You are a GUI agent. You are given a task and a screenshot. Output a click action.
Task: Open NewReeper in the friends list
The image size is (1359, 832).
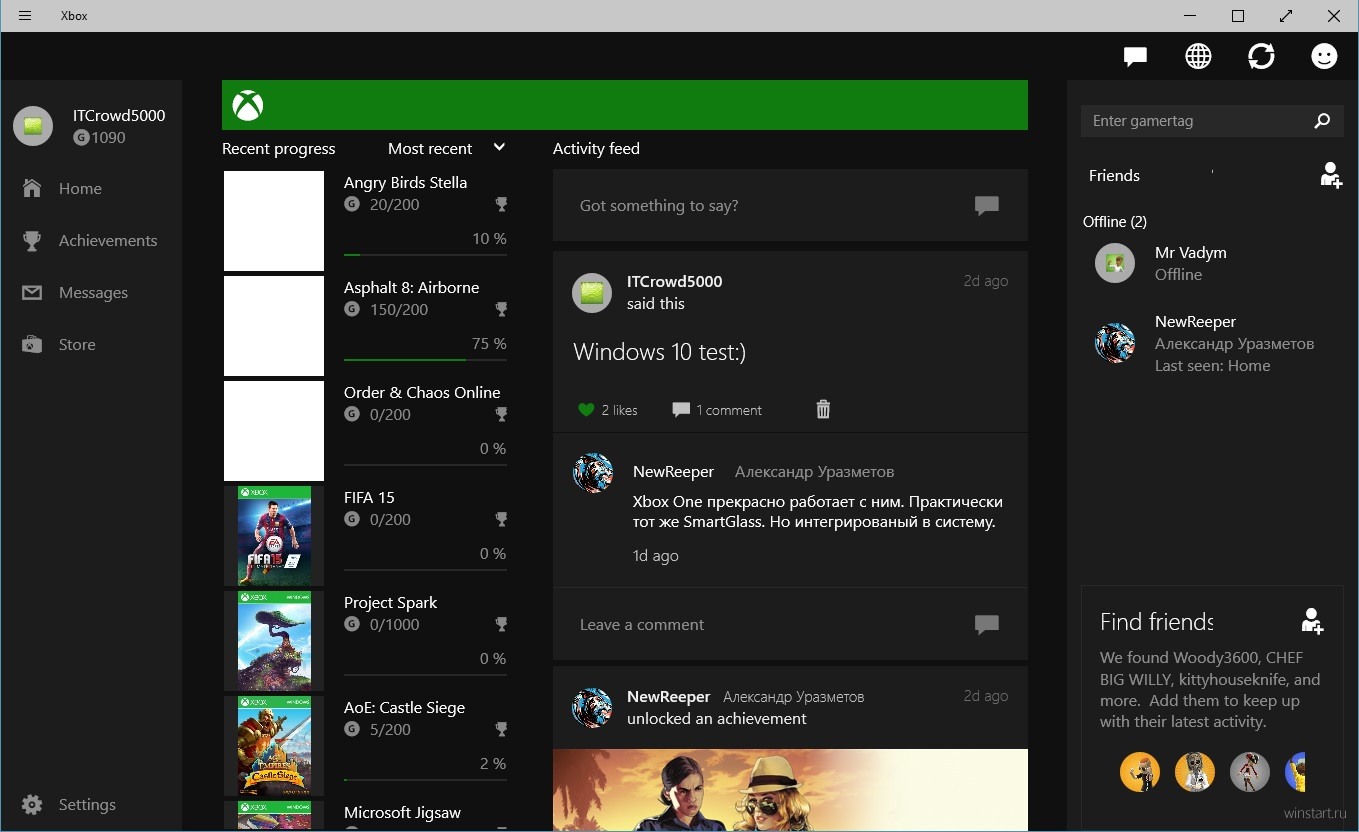coord(1213,343)
